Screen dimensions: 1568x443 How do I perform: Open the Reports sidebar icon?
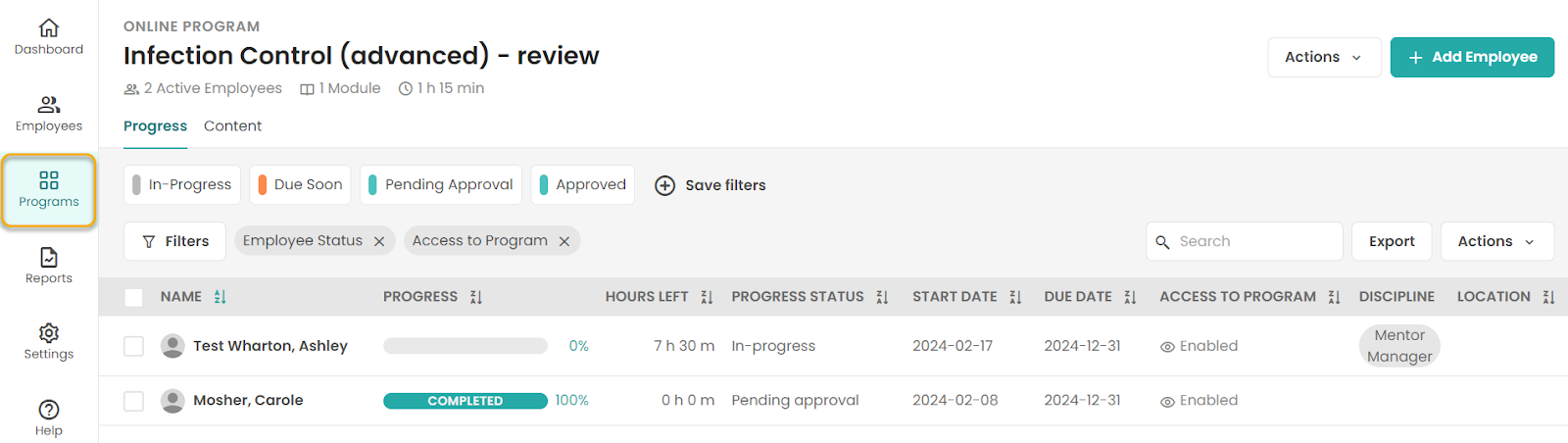(49, 258)
